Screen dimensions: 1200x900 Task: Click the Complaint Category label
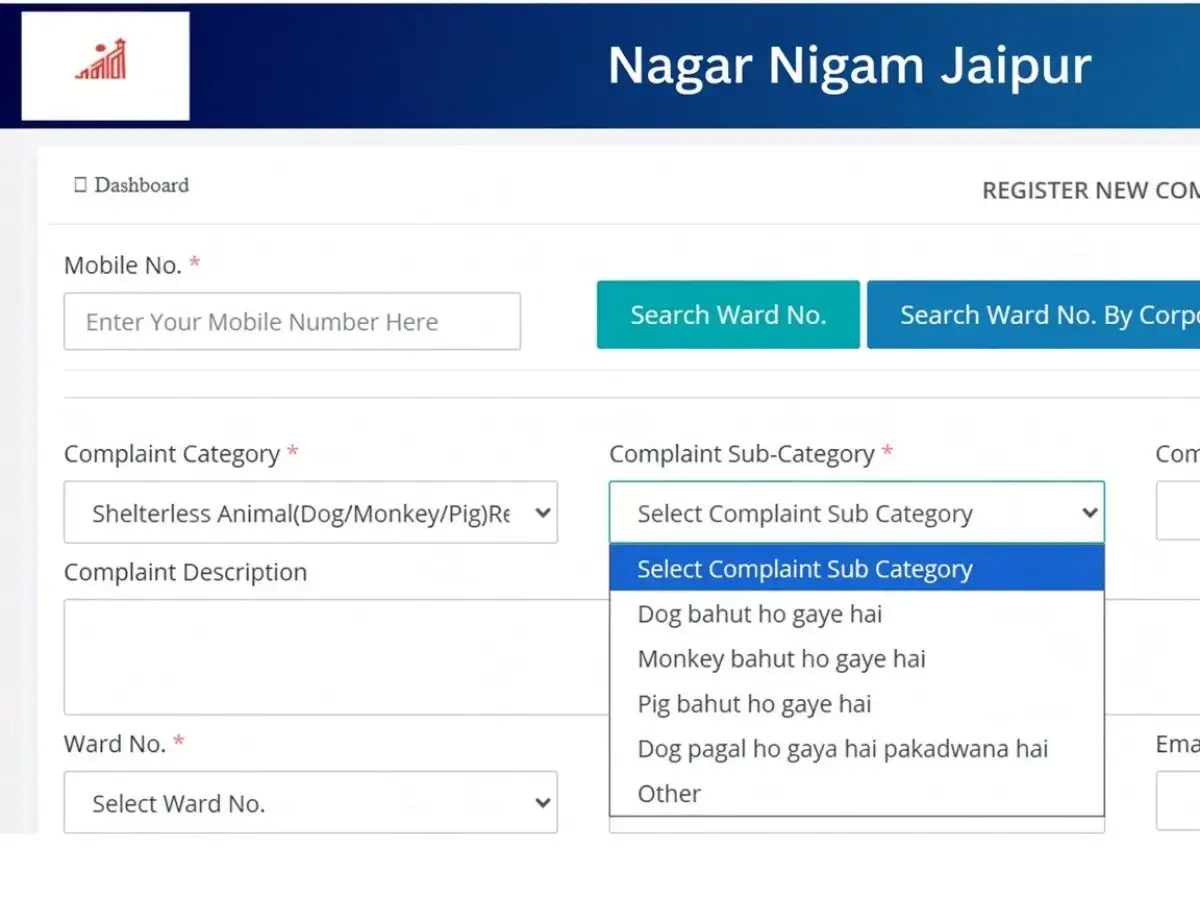(181, 454)
